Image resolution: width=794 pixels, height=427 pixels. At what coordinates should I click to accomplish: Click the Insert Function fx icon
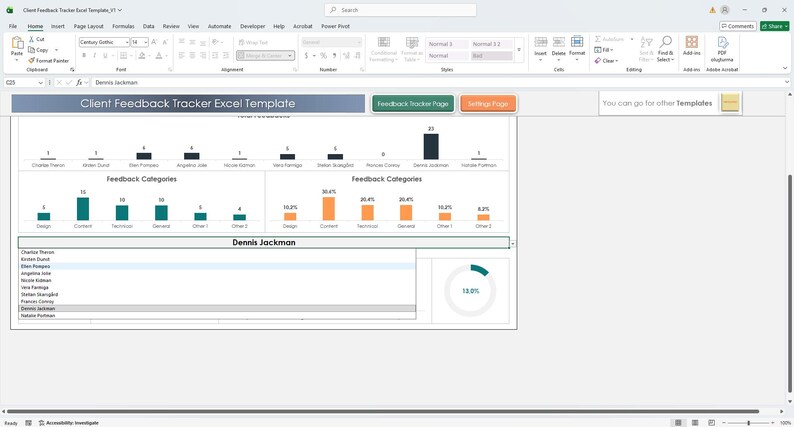80,82
